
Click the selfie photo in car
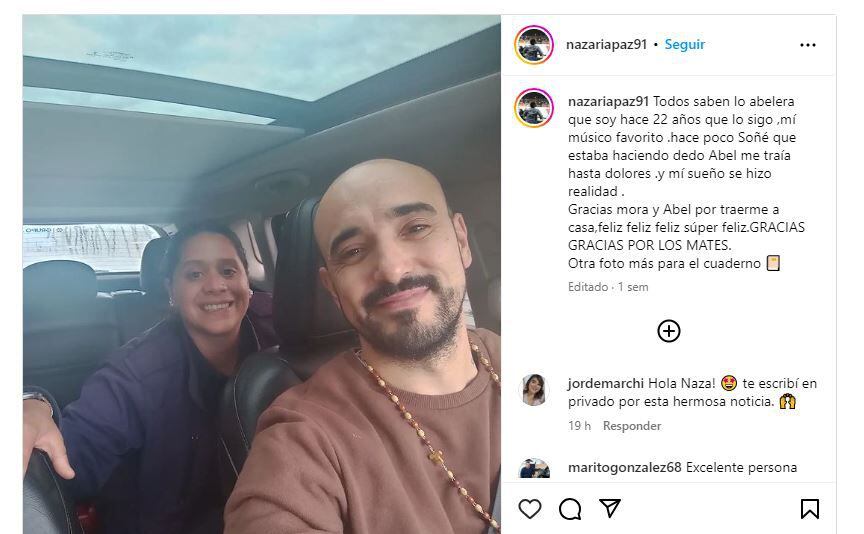262,274
